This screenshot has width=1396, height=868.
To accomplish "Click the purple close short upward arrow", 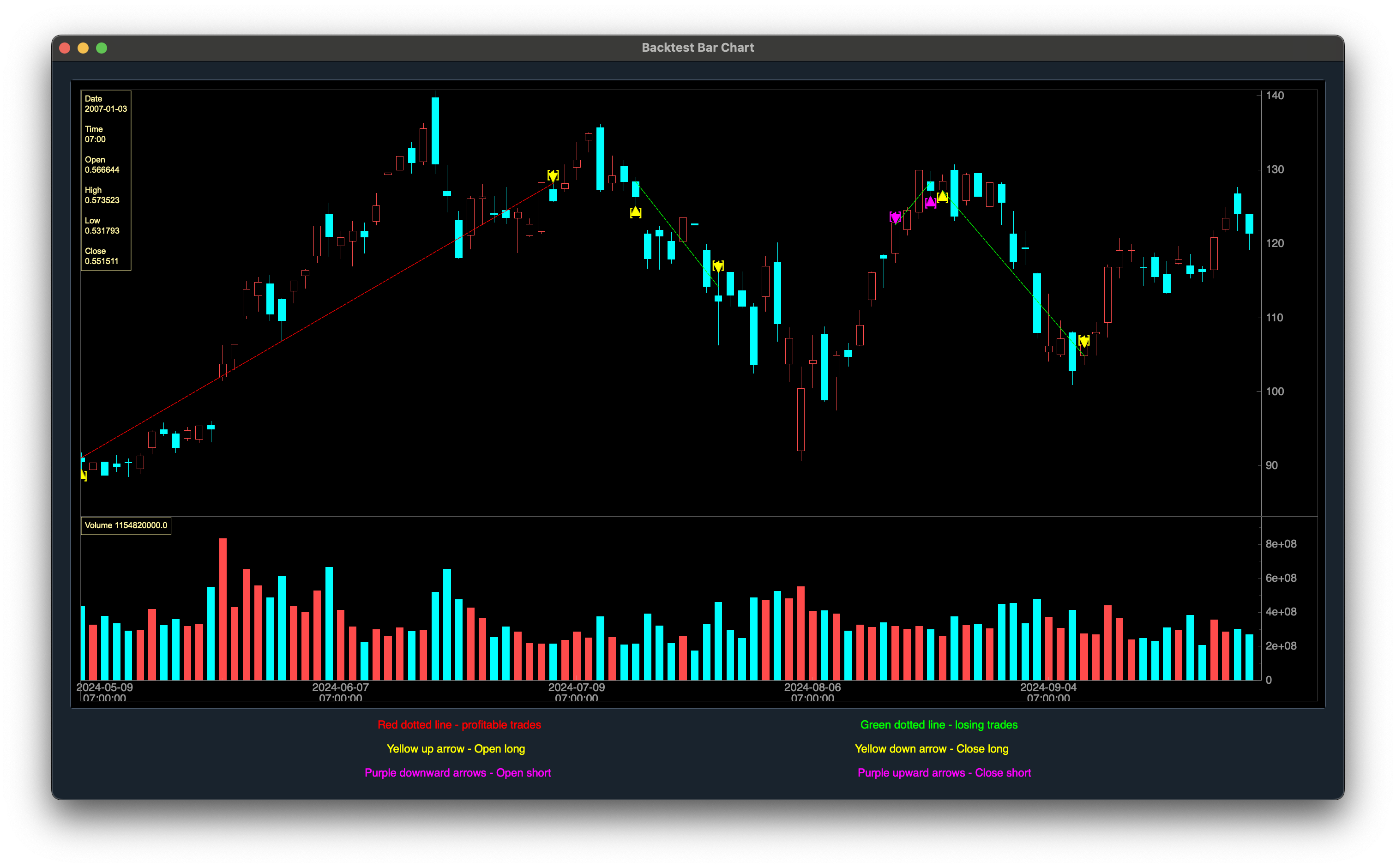I will tap(931, 203).
